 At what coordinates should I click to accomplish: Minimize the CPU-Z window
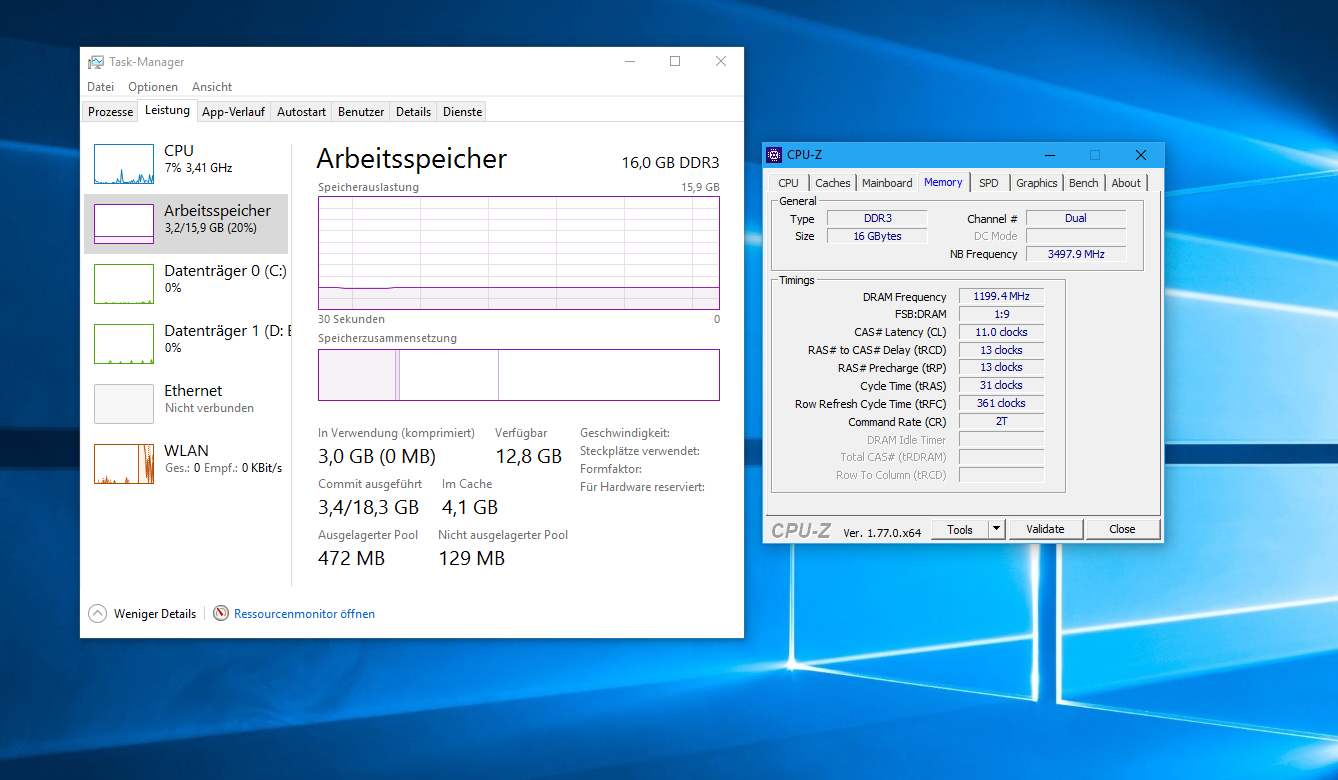[1050, 155]
